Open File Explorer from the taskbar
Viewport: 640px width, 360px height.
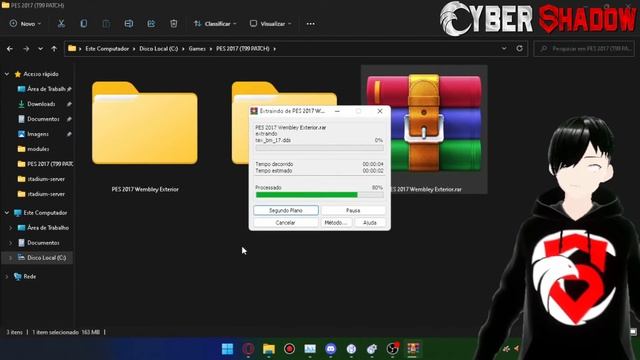[269, 349]
